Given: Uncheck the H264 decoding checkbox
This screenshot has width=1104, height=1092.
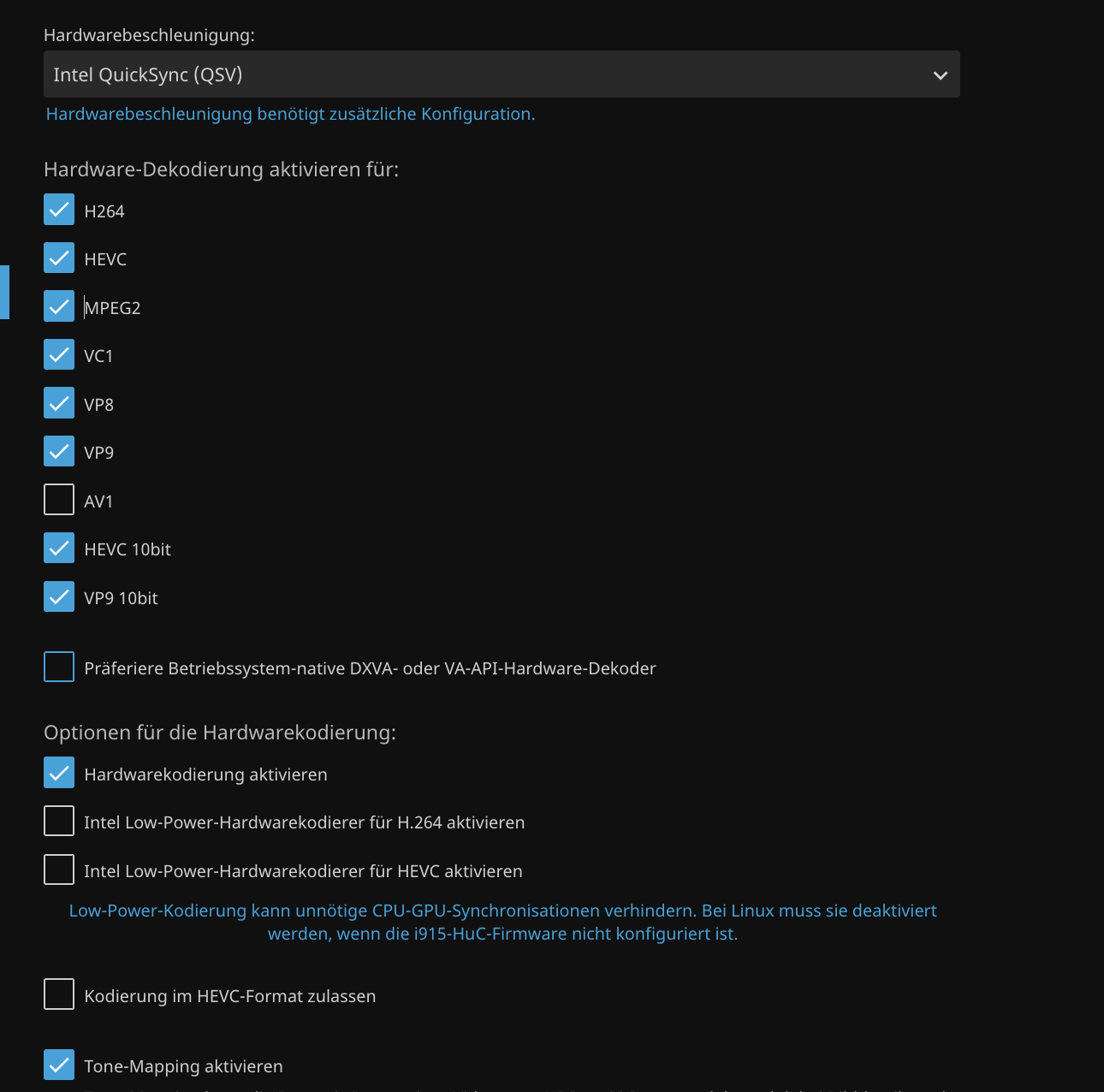Looking at the screenshot, I should 59,211.
